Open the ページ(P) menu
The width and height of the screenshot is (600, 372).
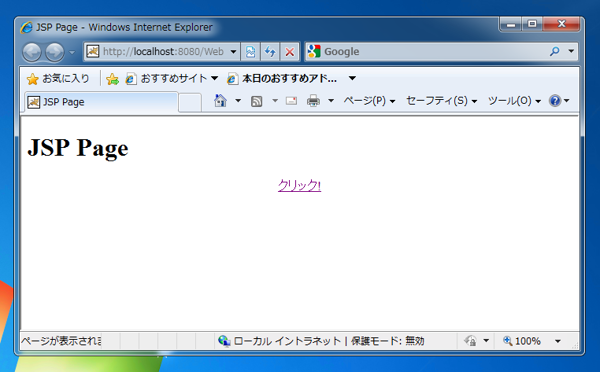tap(369, 101)
